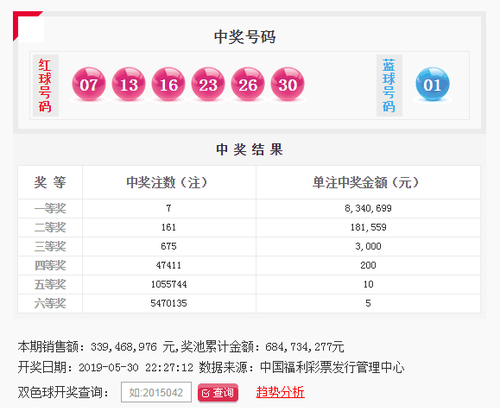This screenshot has width=500, height=419.
Task: Click sixth prize winner count 5470135
Action: (x=169, y=303)
